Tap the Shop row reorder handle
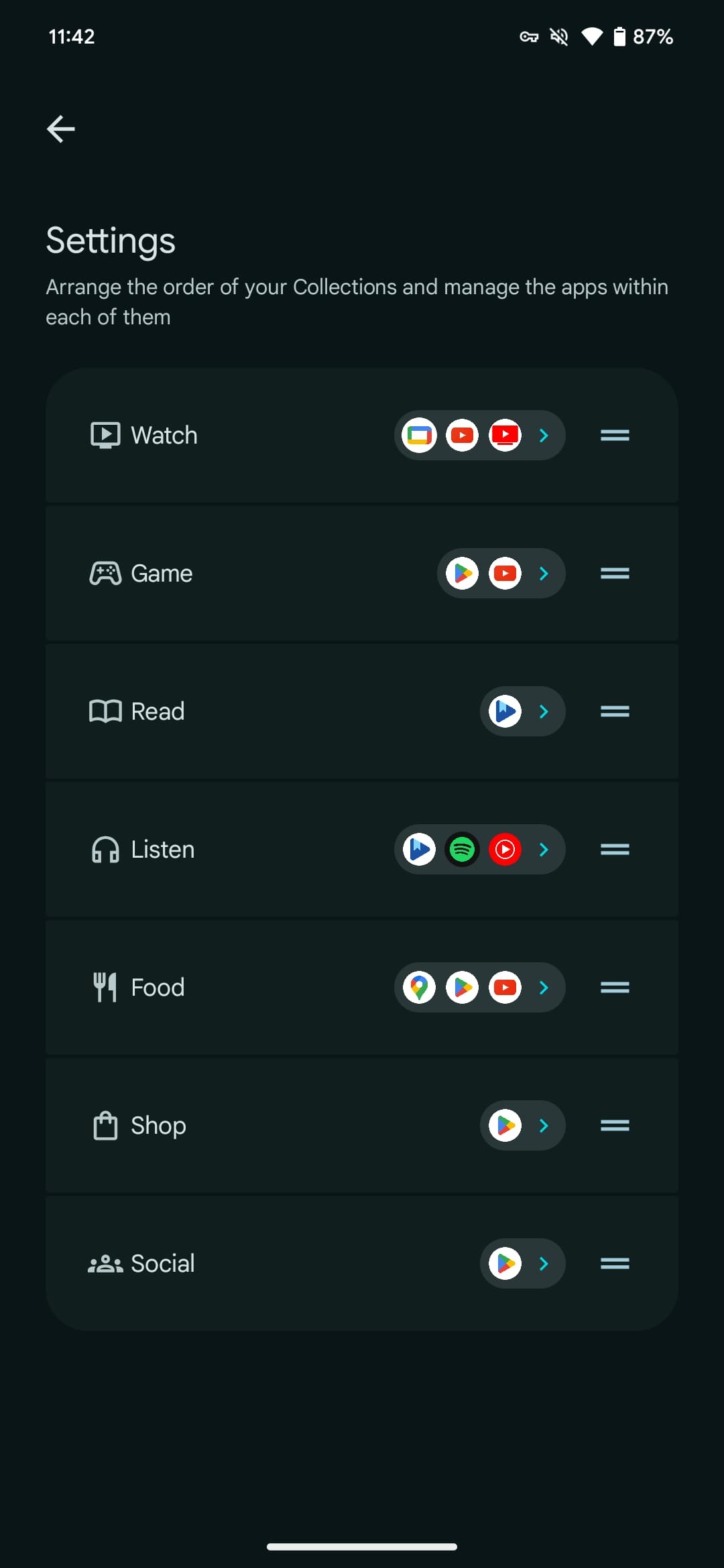This screenshot has height=1568, width=724. 615,1126
